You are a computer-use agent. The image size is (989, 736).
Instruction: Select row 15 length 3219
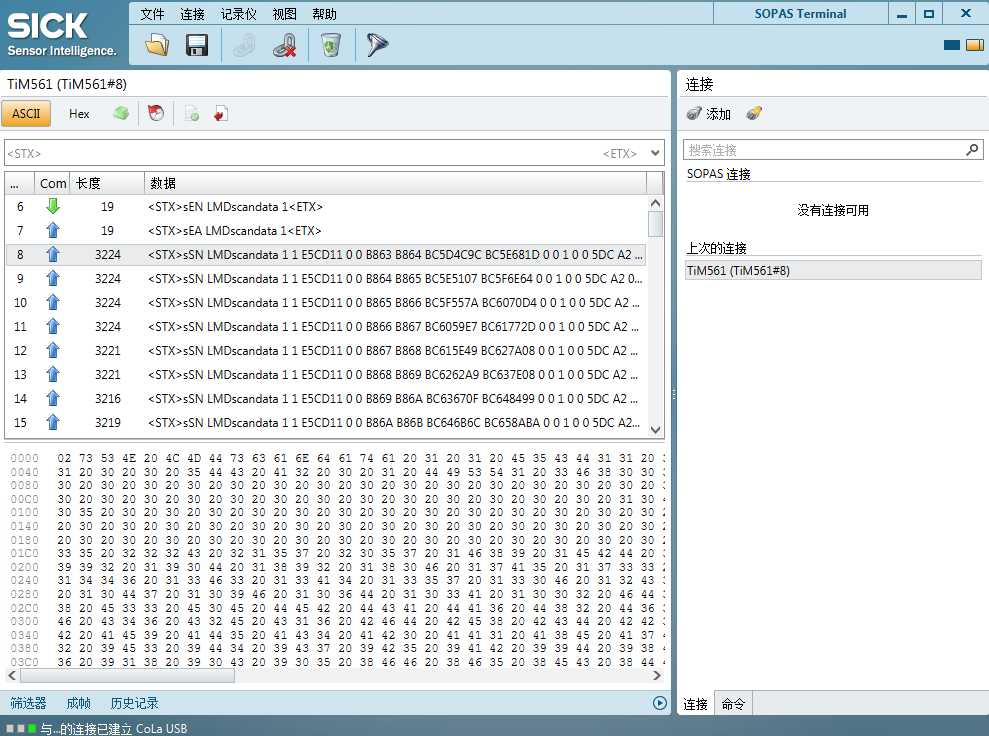click(326, 422)
